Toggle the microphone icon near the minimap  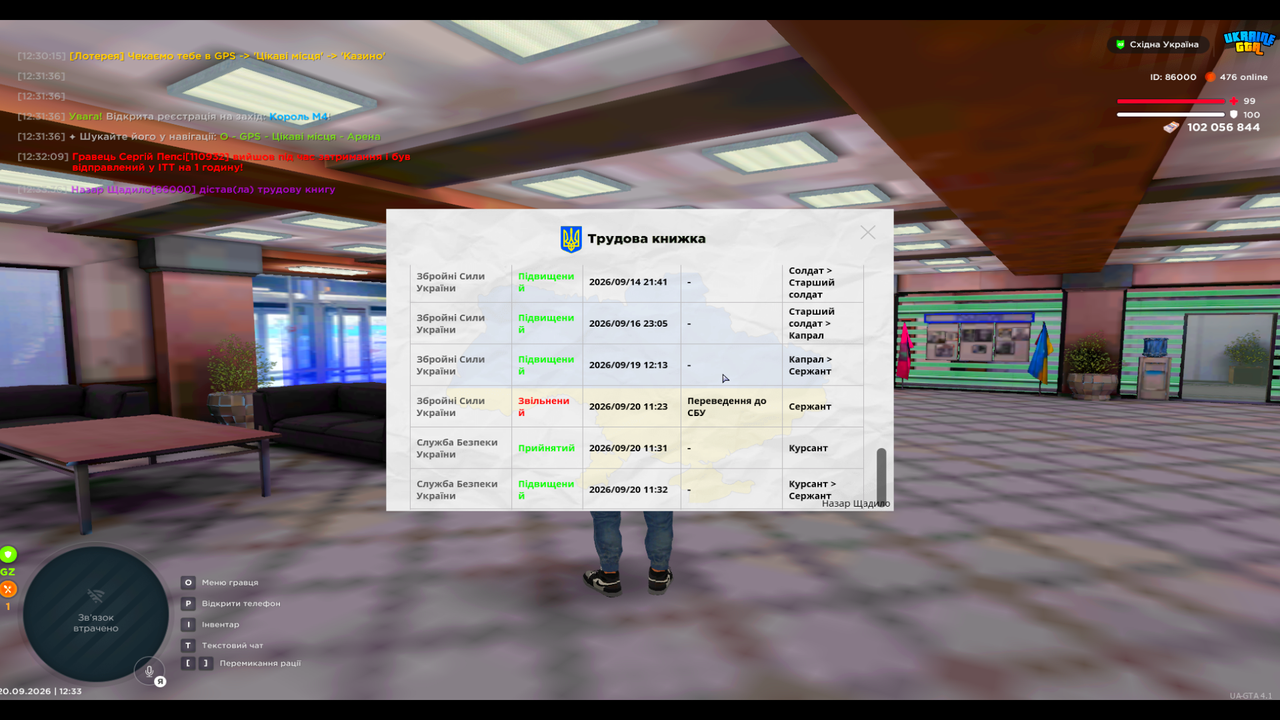pos(149,672)
